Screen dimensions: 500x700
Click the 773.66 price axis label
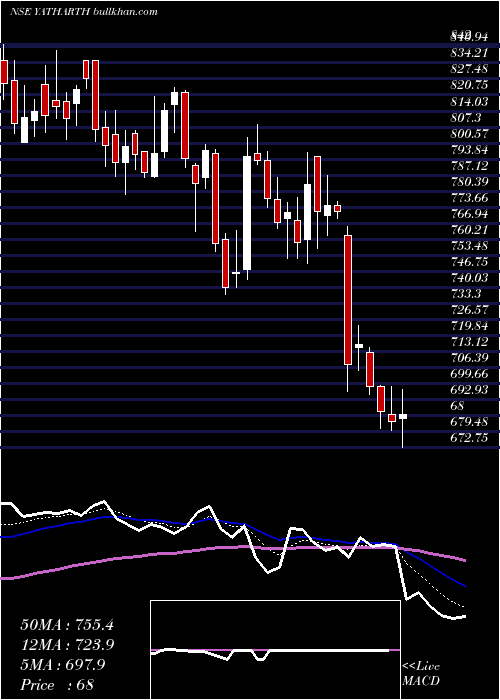pos(469,198)
